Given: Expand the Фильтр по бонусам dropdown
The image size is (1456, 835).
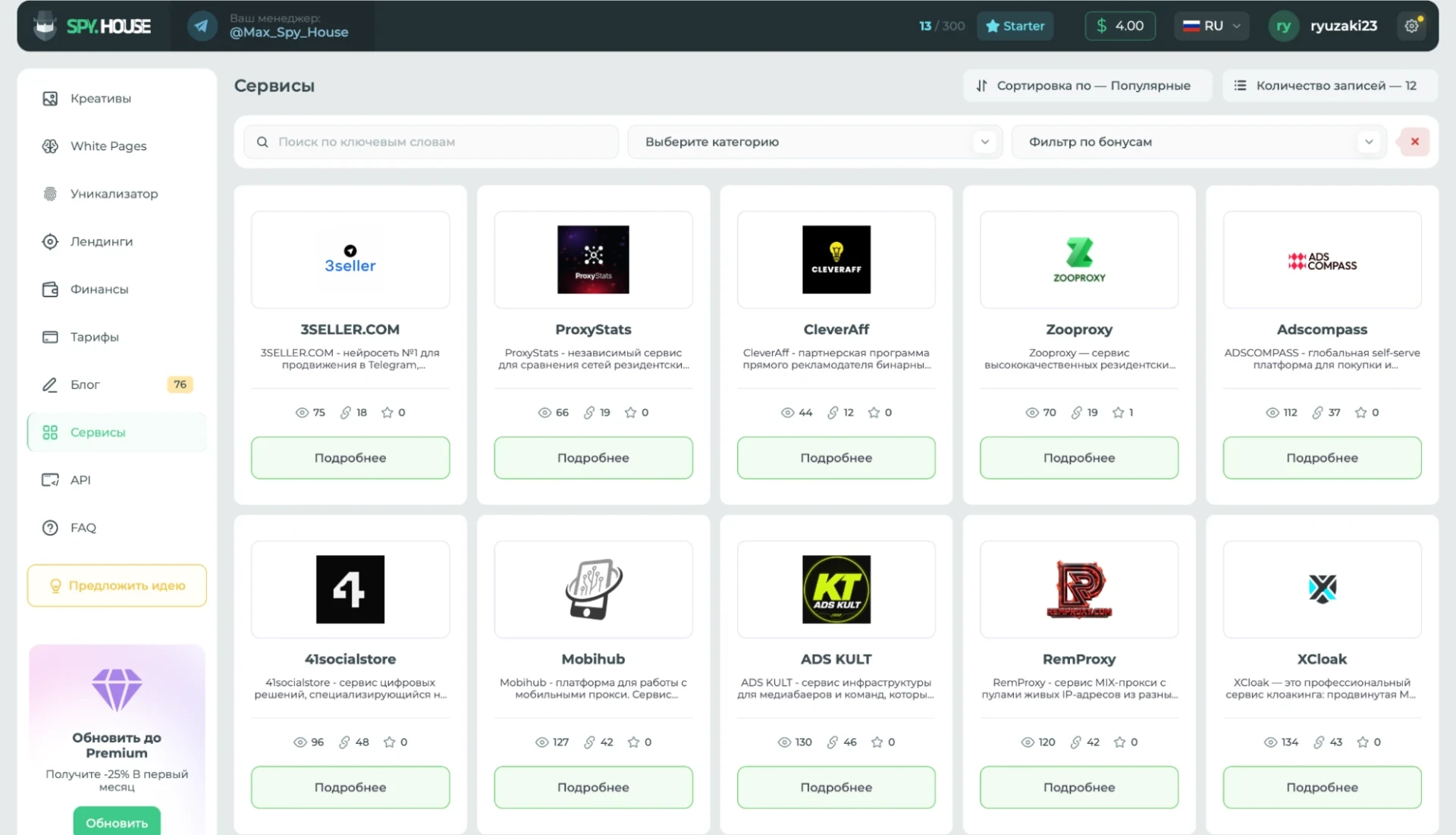Looking at the screenshot, I should tap(1199, 142).
